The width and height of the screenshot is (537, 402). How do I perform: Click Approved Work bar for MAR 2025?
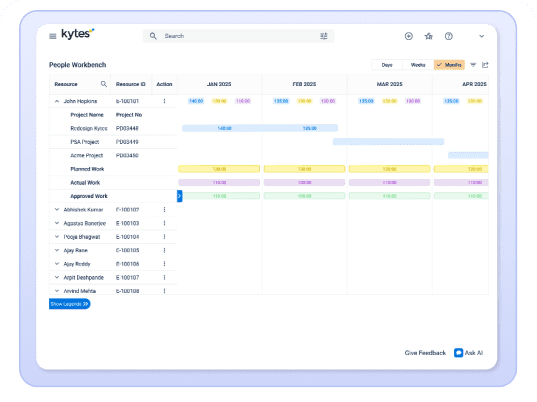point(389,196)
